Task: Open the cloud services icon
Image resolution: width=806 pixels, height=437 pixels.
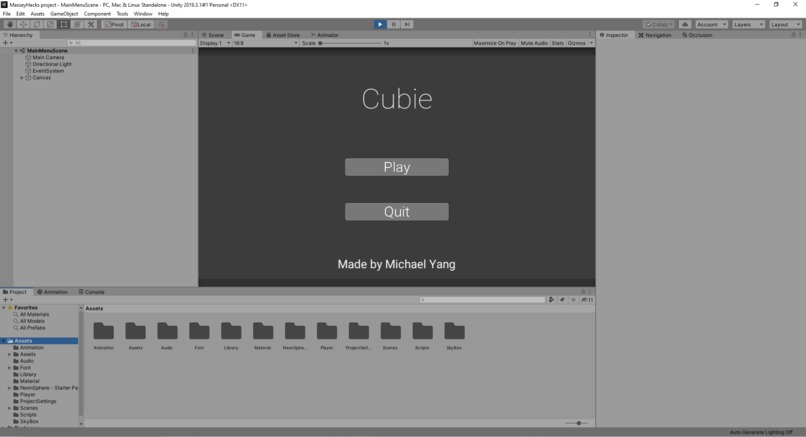Action: [685, 24]
